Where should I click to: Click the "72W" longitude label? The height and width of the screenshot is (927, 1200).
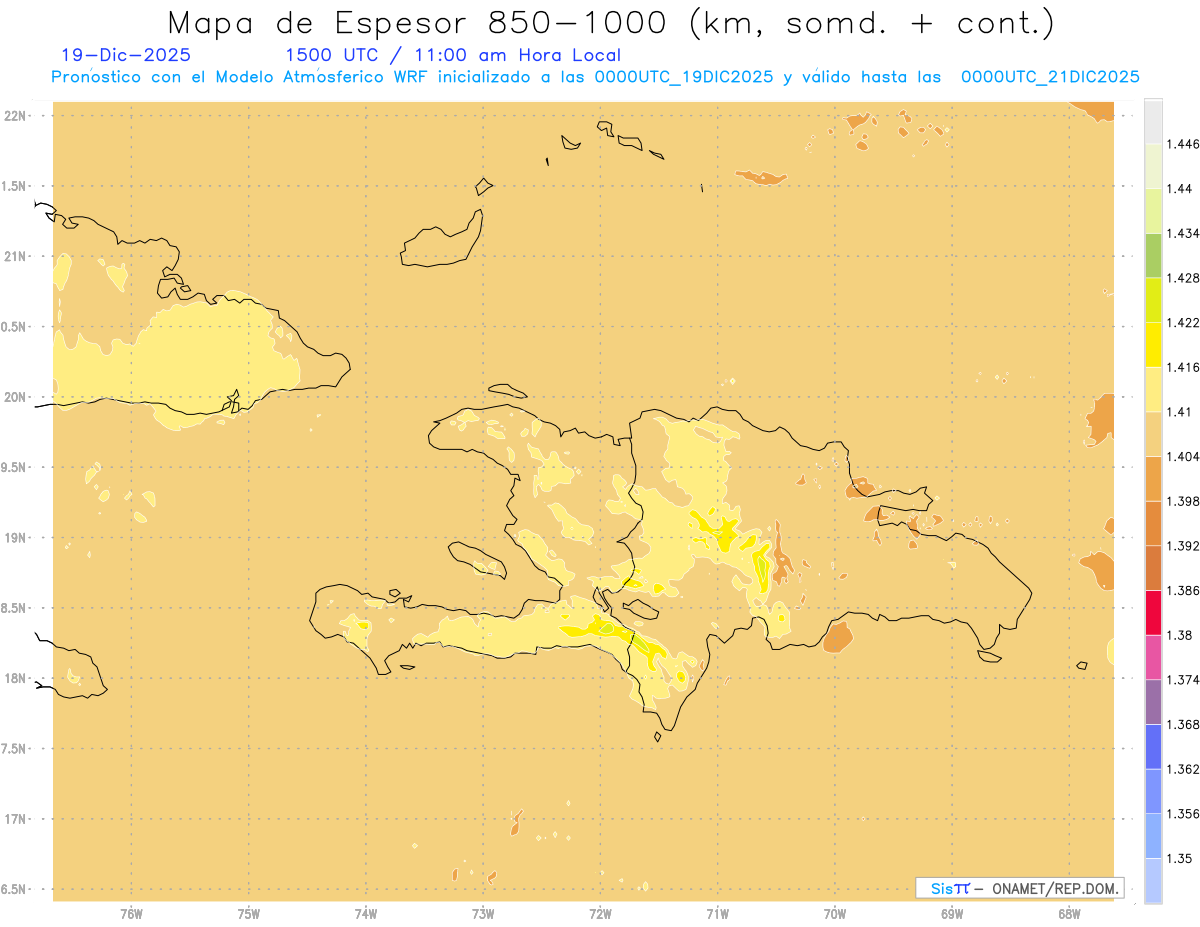[600, 914]
